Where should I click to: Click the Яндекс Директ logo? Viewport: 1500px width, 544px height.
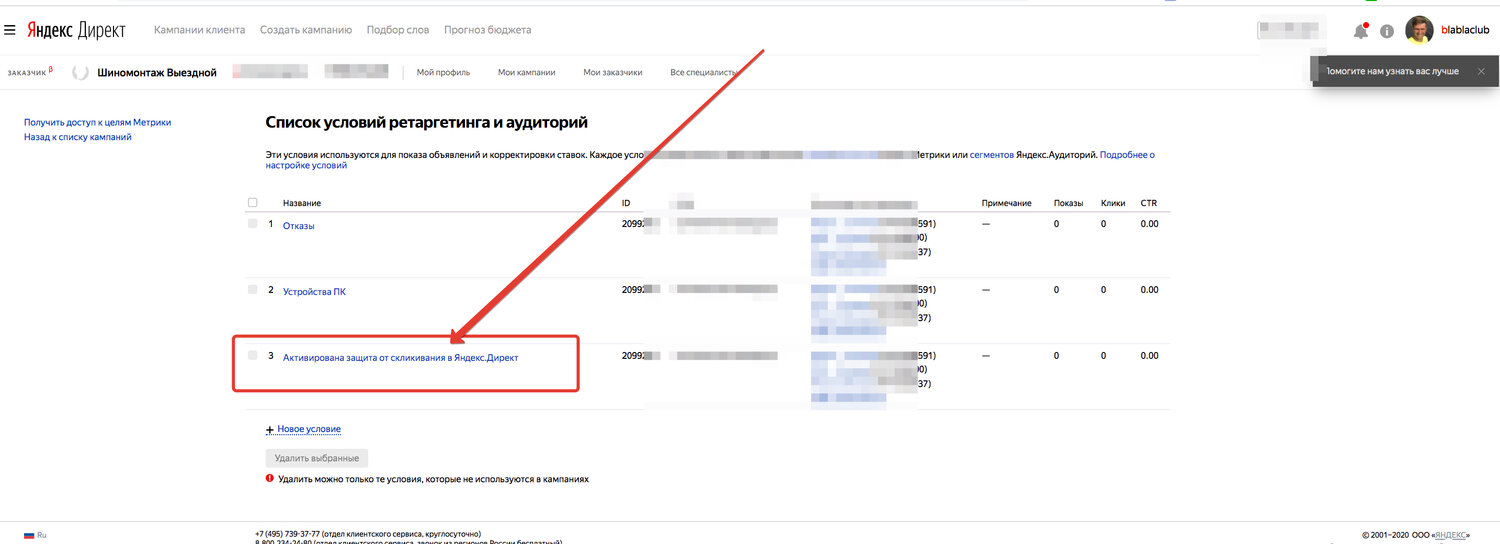coord(76,30)
